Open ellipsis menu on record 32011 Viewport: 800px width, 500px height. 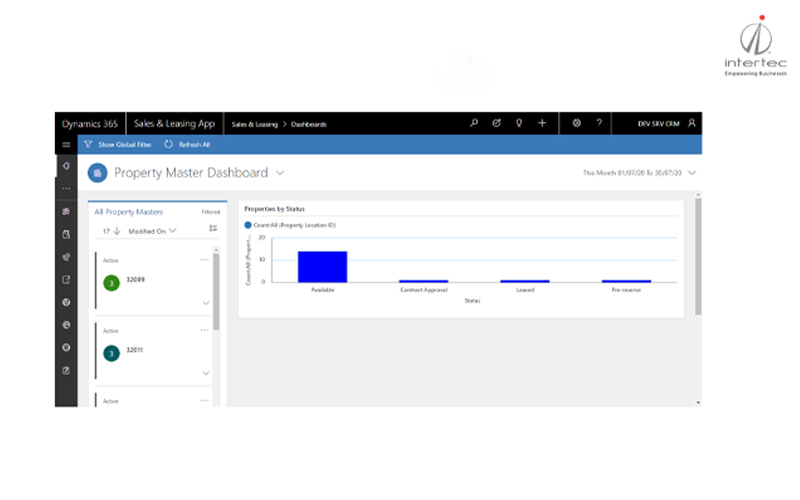click(205, 330)
